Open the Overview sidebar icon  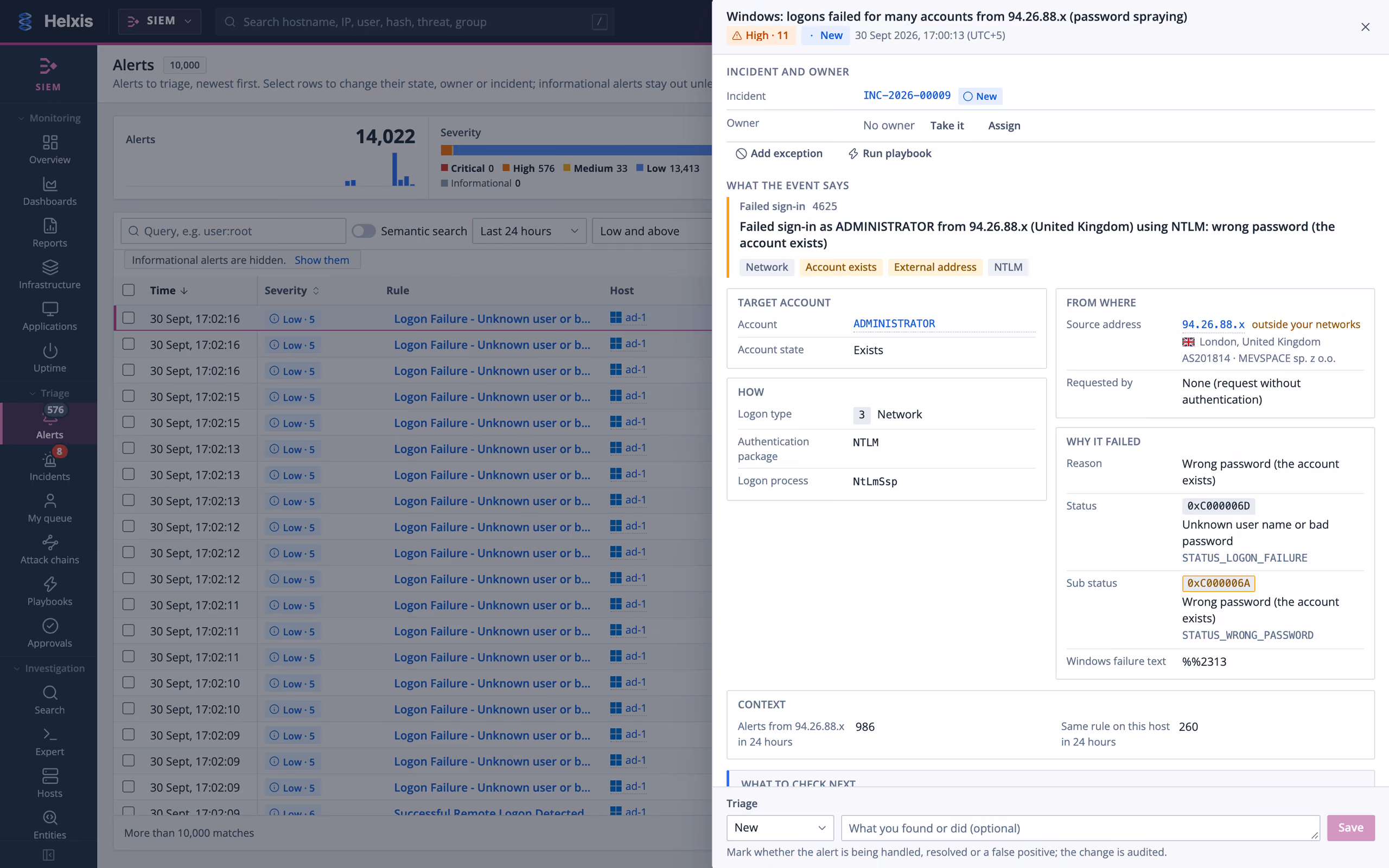50,150
